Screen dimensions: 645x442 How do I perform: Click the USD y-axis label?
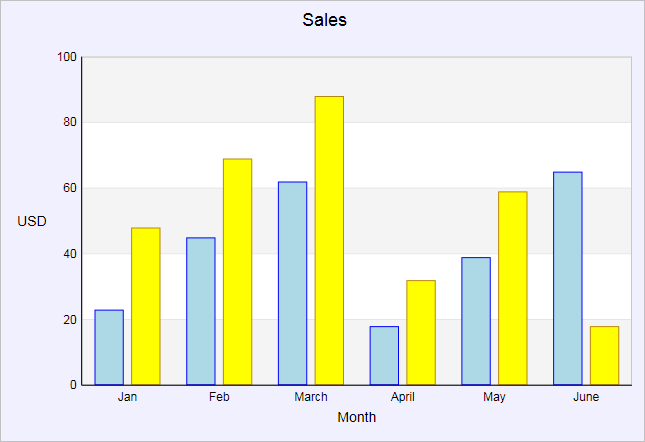[x=32, y=221]
